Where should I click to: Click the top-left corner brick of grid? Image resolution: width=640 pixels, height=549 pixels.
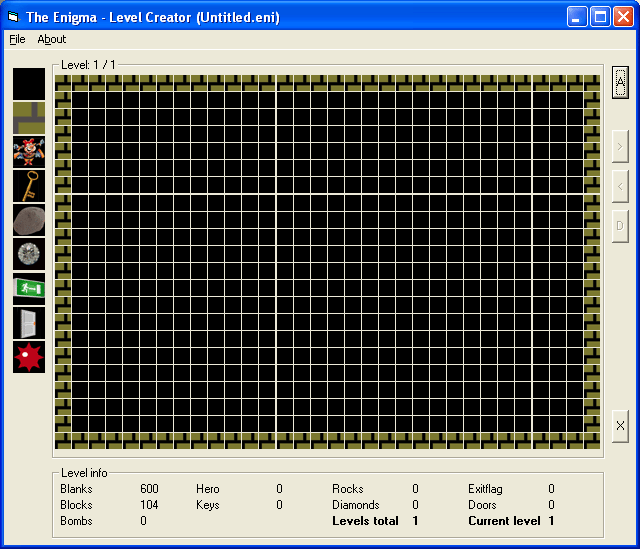click(63, 83)
